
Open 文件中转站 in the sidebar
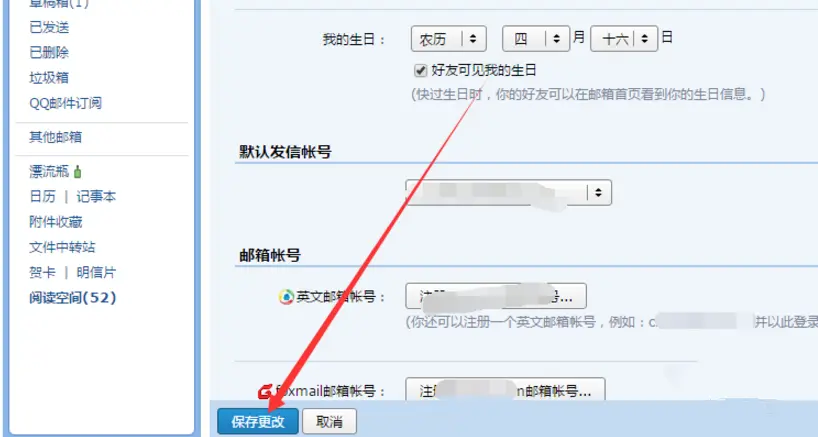point(63,247)
